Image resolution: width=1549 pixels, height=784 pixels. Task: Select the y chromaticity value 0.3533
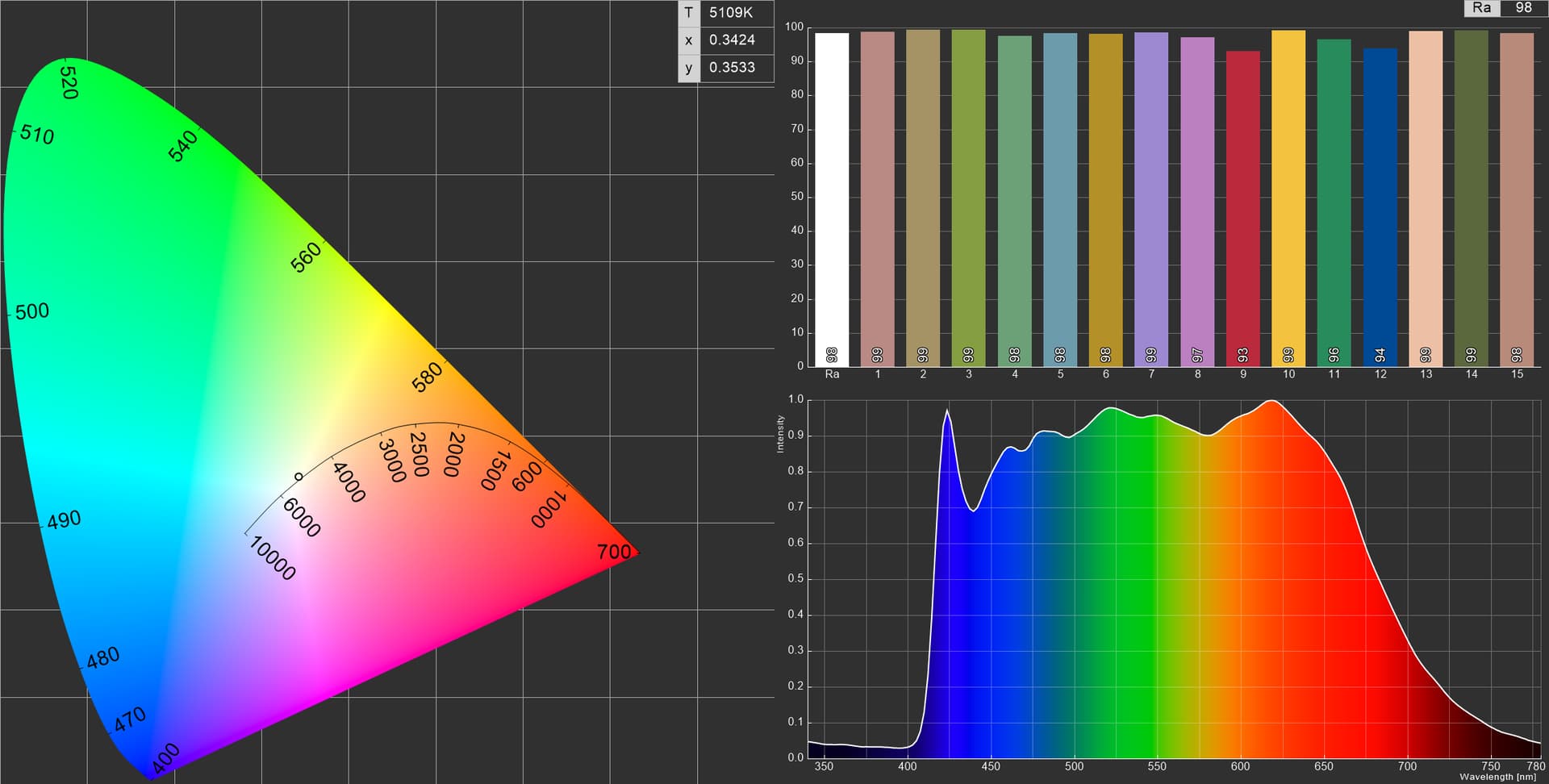tap(732, 67)
